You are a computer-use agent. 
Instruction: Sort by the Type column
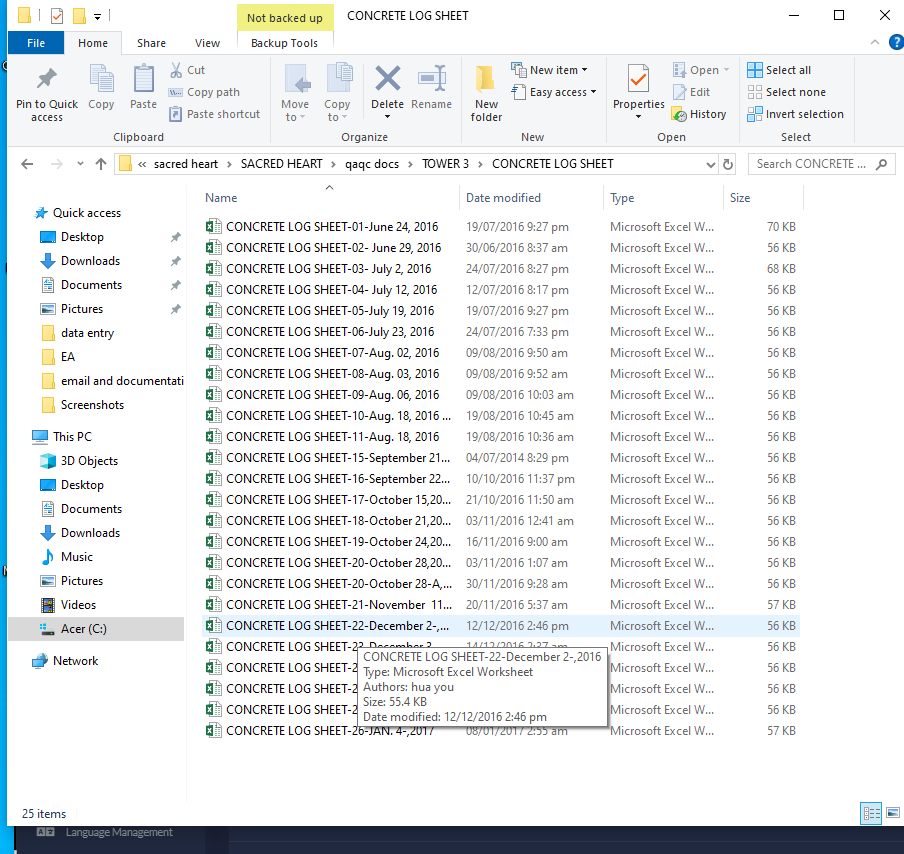tap(622, 198)
